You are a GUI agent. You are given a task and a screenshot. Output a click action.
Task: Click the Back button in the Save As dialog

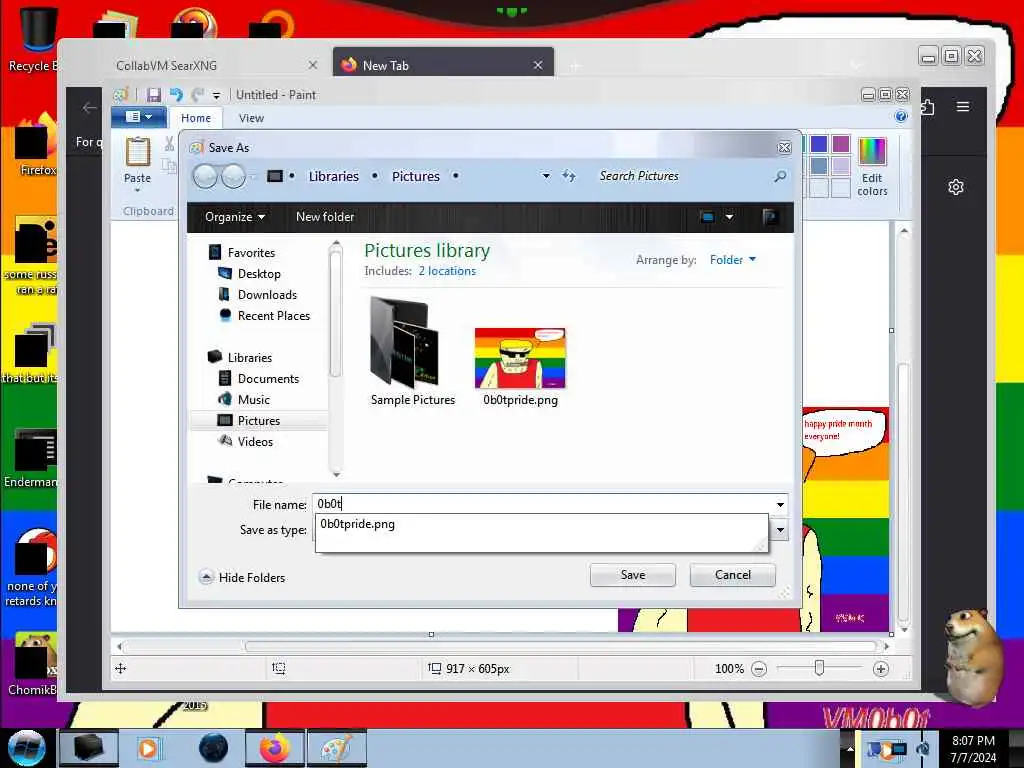tap(205, 176)
